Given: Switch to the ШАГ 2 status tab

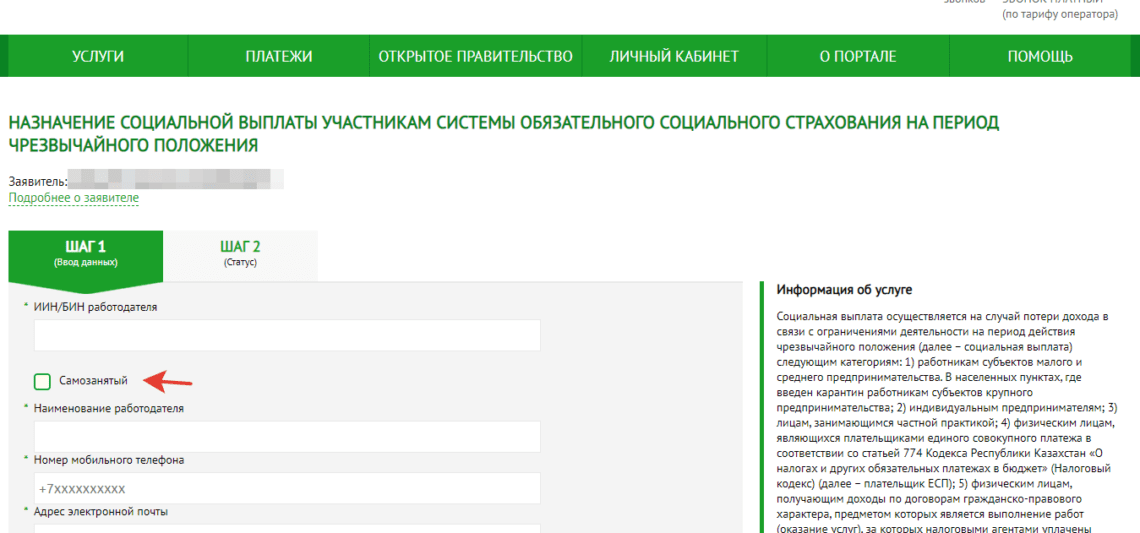Looking at the screenshot, I should coord(240,254).
